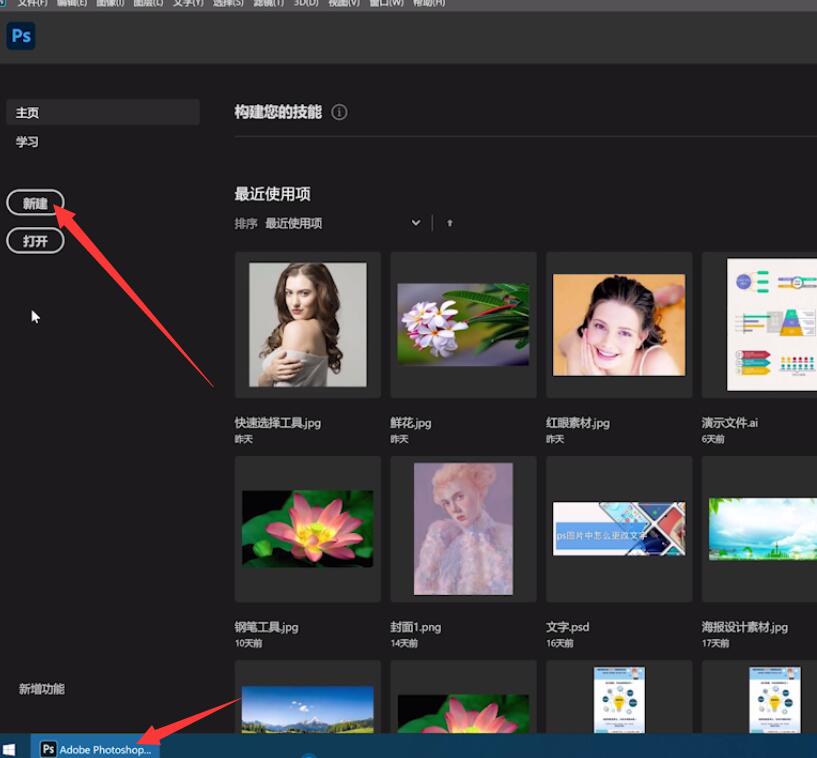Viewport: 817px width, 758px height.
Task: Click the 构建您的技能 heading
Action: coord(278,112)
